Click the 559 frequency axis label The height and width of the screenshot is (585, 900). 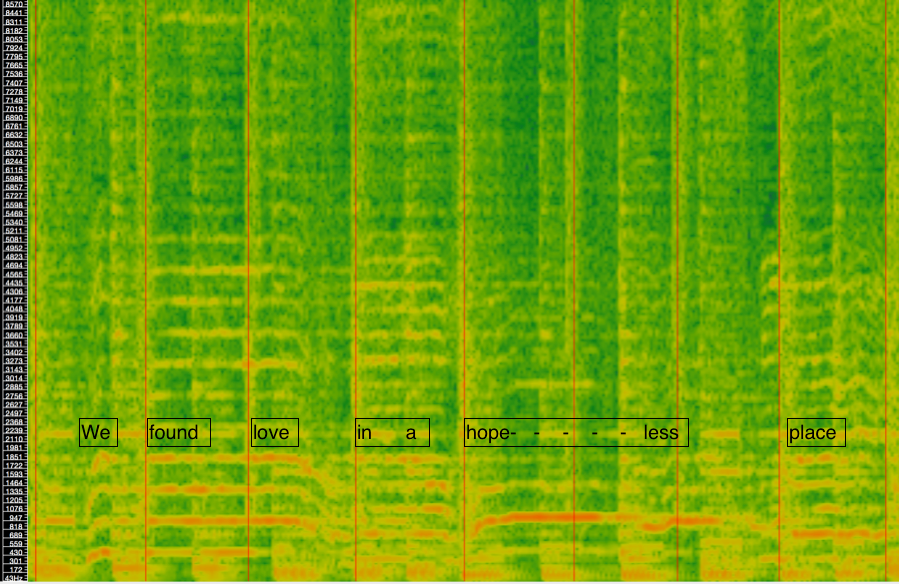coord(15,544)
